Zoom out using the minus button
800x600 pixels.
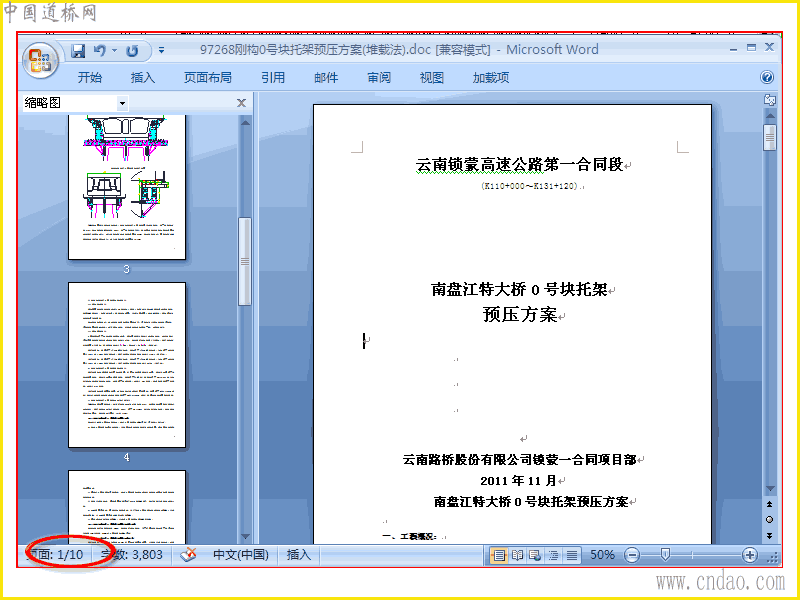[x=632, y=555]
